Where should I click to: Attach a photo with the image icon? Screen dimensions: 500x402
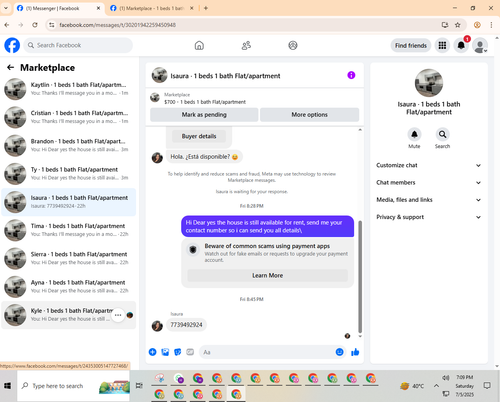(165, 352)
